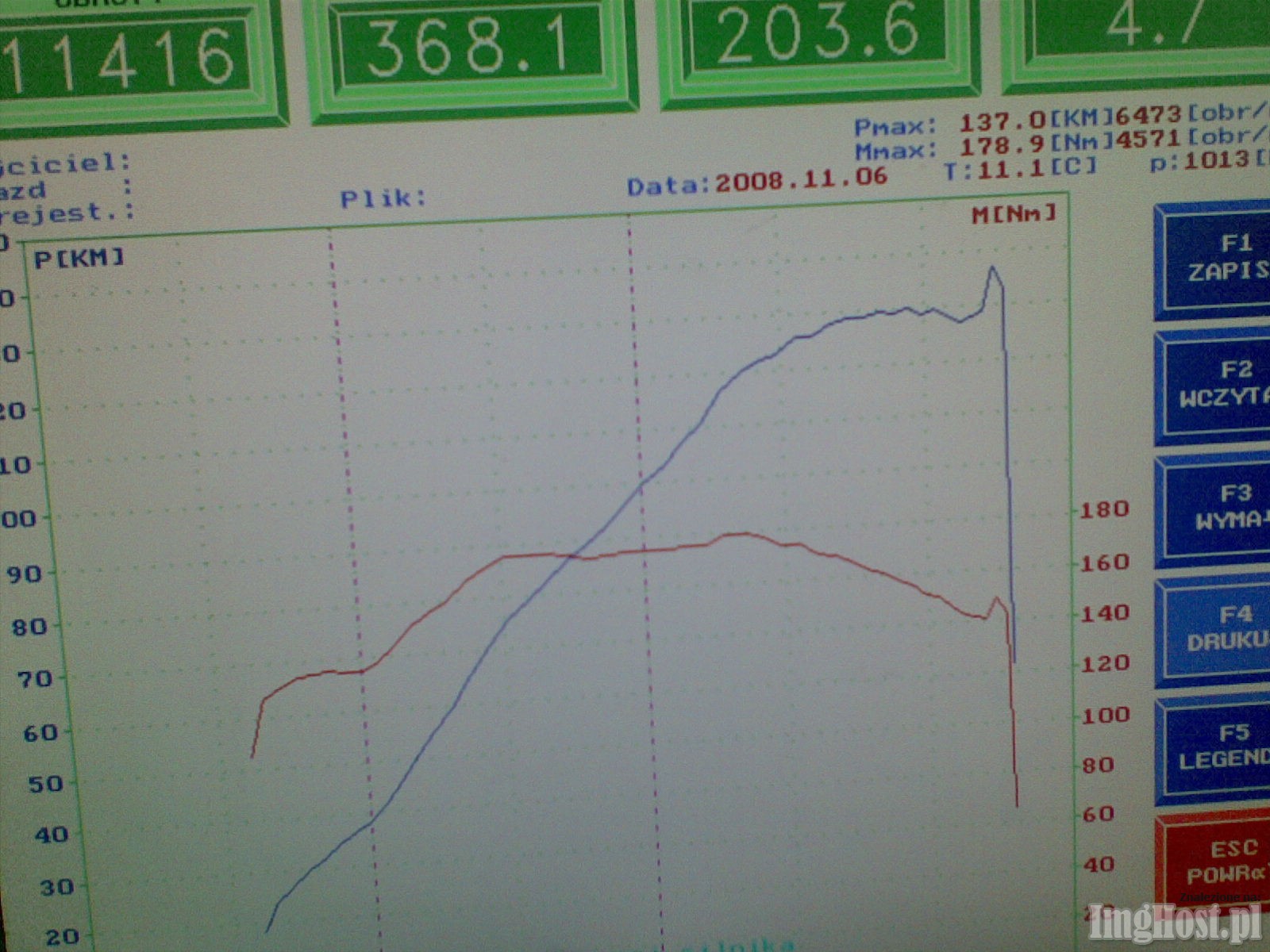Click the 6473 rpm value at Pmax
This screenshot has height=952, width=1270.
tap(1149, 115)
